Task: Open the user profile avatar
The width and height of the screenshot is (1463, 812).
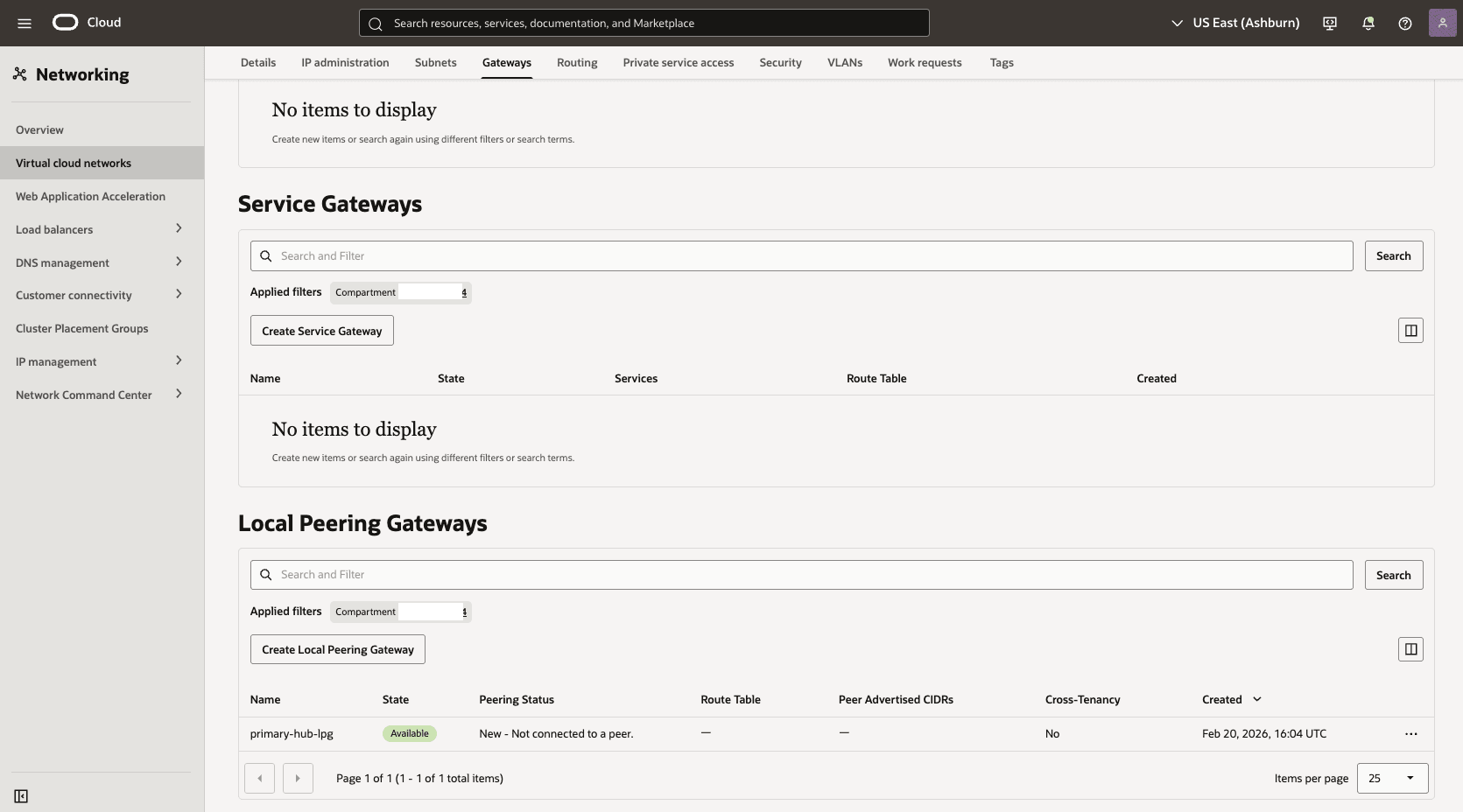Action: point(1442,22)
